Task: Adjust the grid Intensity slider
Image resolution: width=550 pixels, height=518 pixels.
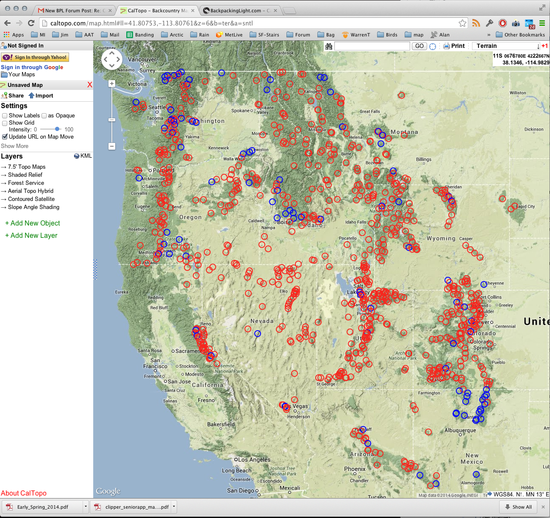Action: tap(57, 129)
